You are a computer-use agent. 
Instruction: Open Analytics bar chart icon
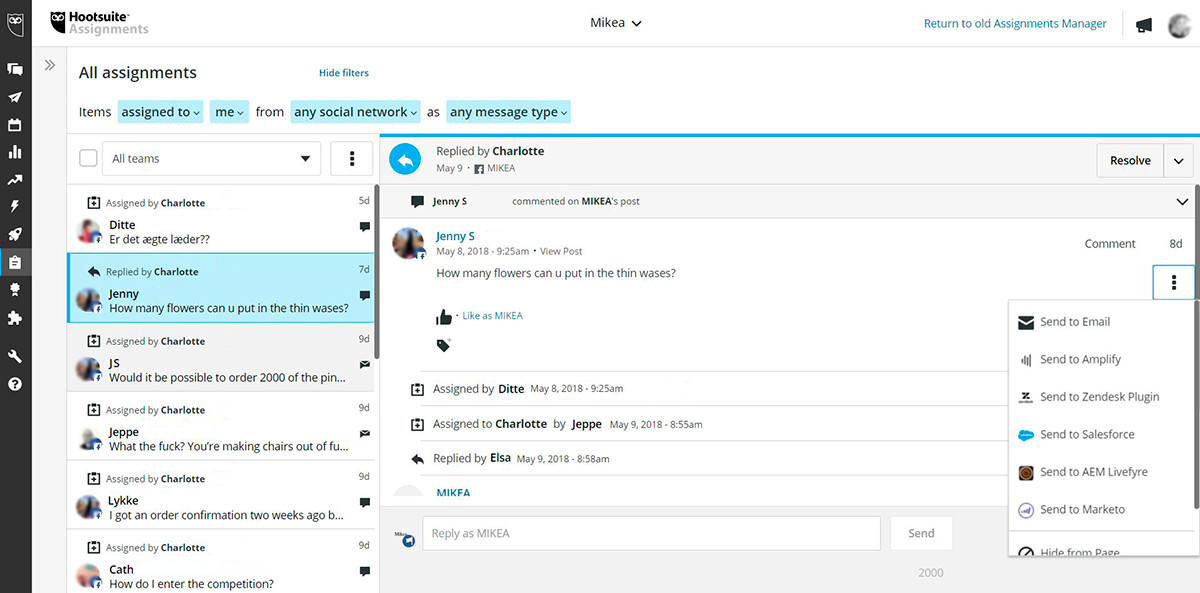coord(15,152)
